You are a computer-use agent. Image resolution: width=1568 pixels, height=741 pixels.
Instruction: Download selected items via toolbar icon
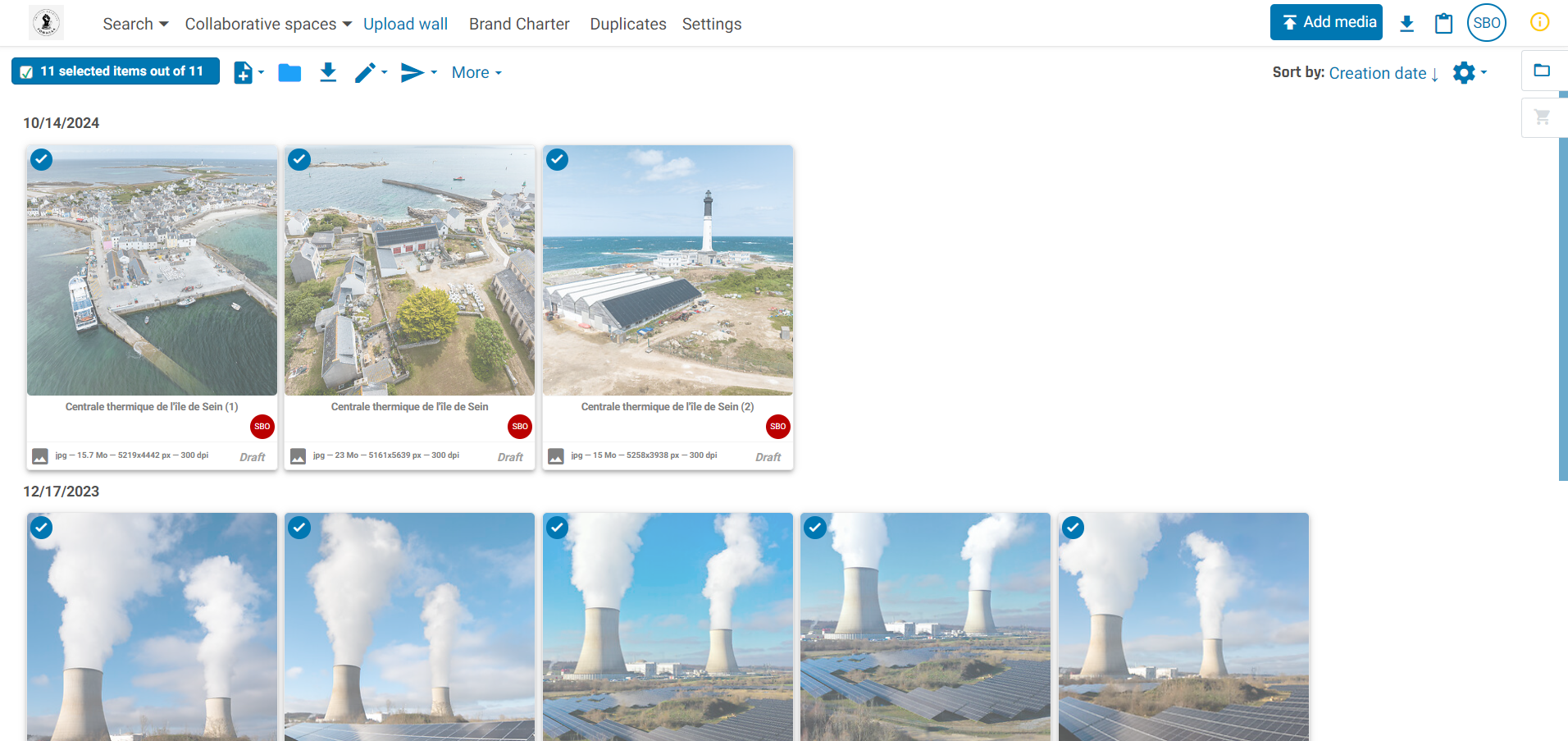coord(328,72)
